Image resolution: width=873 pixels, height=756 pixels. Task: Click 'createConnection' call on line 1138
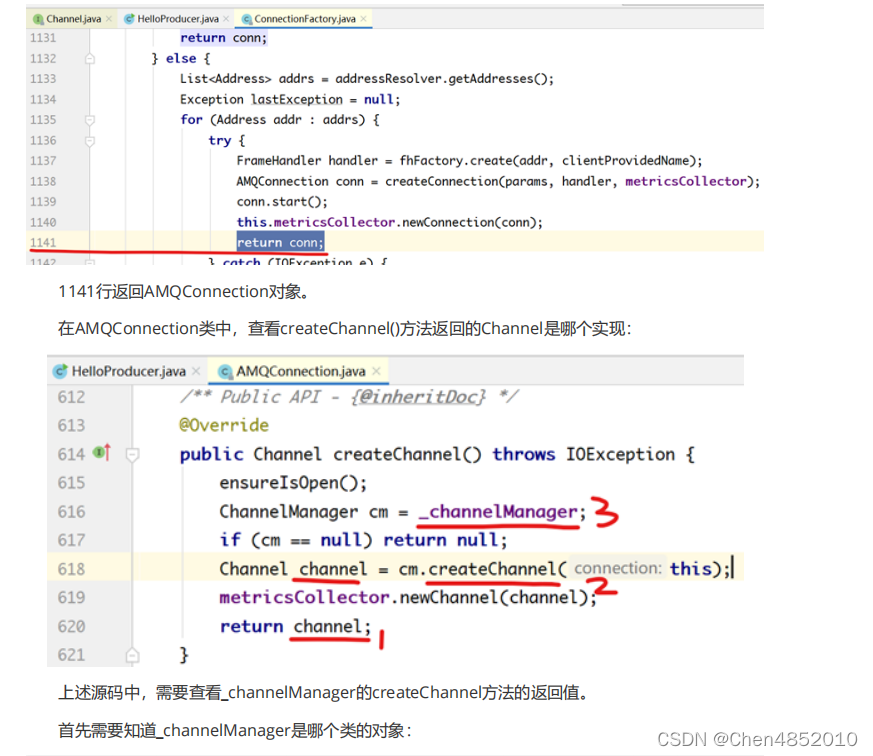tap(442, 181)
